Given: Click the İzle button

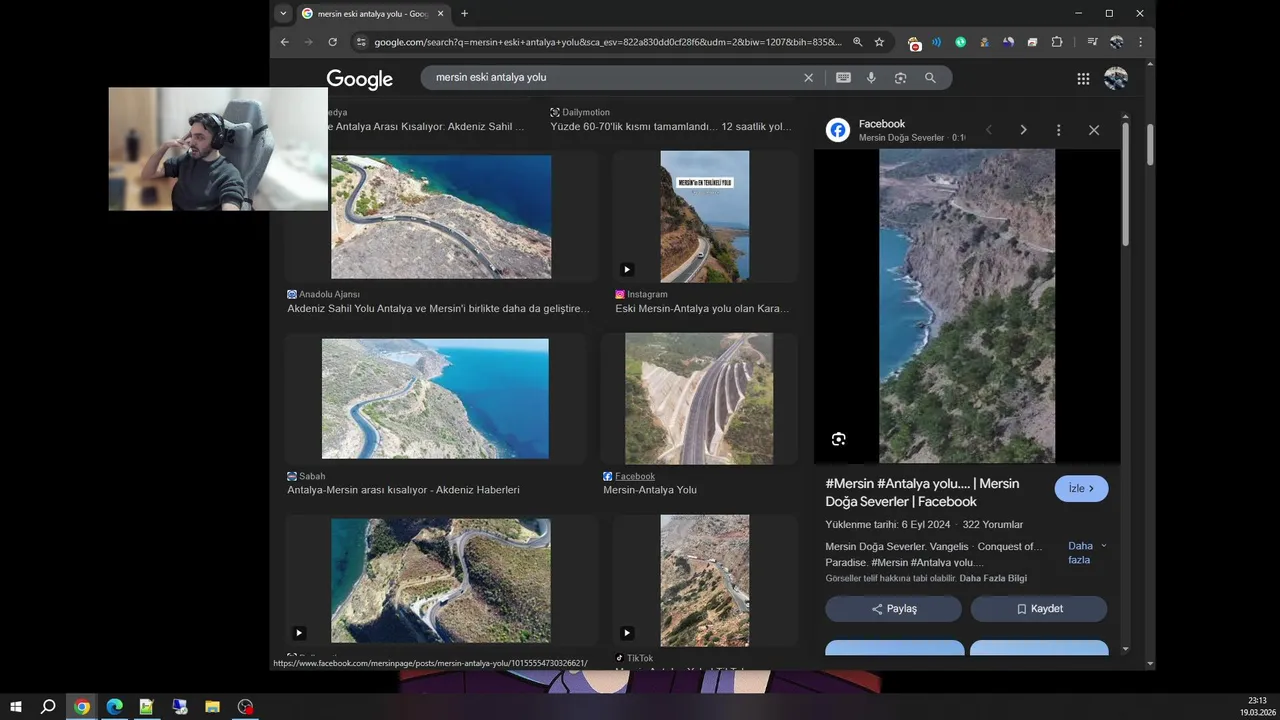Looking at the screenshot, I should tap(1081, 488).
